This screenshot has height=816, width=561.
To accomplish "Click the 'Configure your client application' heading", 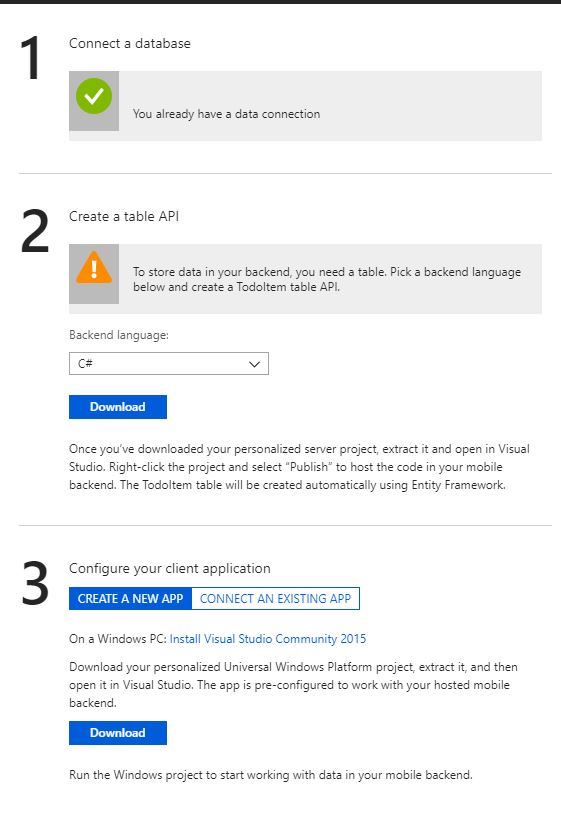I will (170, 568).
